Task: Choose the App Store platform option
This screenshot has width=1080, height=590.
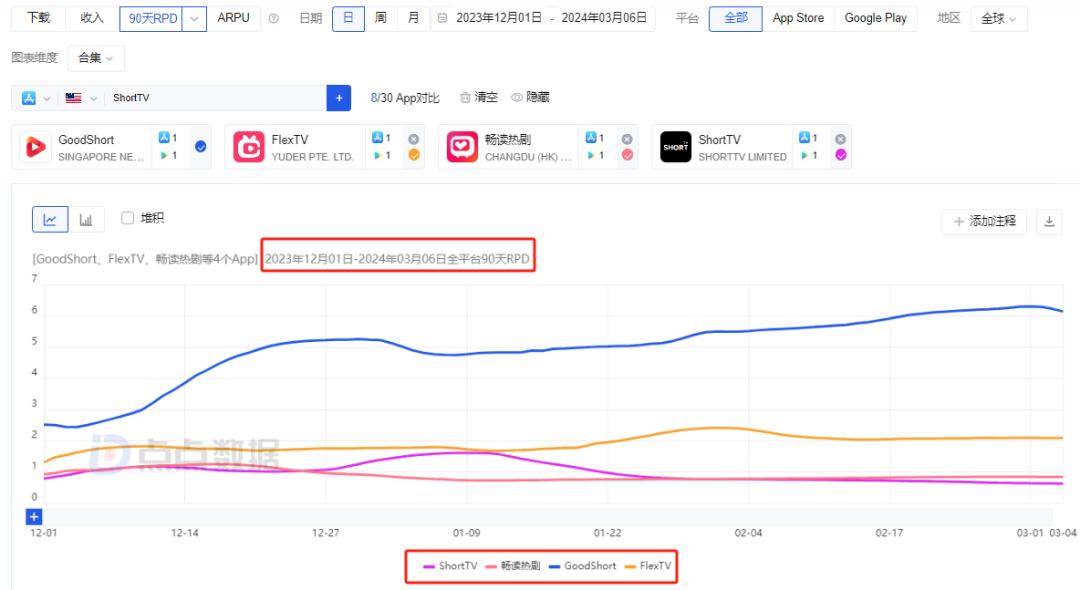Action: (x=798, y=18)
